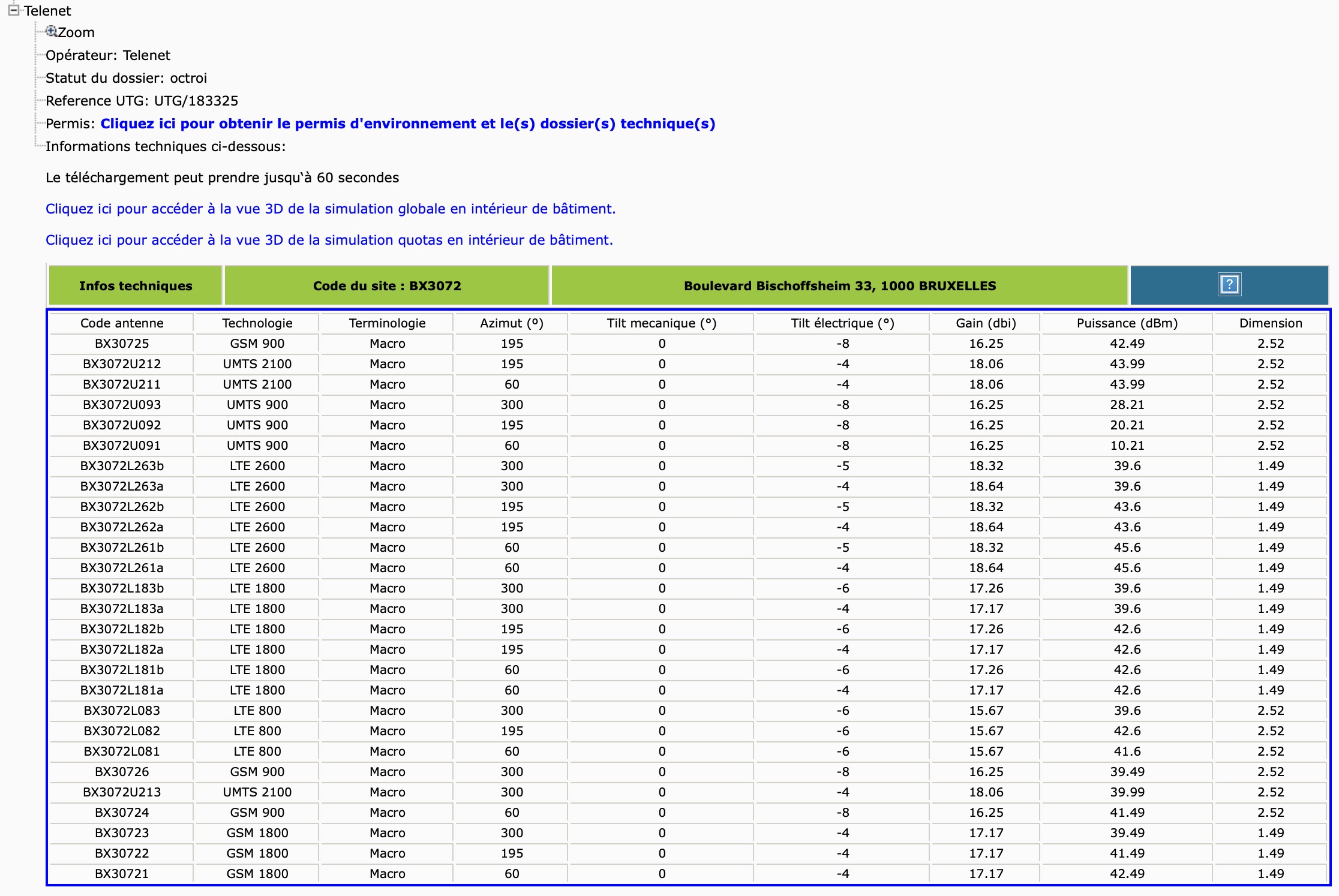The height and width of the screenshot is (896, 1339).
Task: Select antenna code BX30726 cell
Action: pyautogui.click(x=122, y=772)
